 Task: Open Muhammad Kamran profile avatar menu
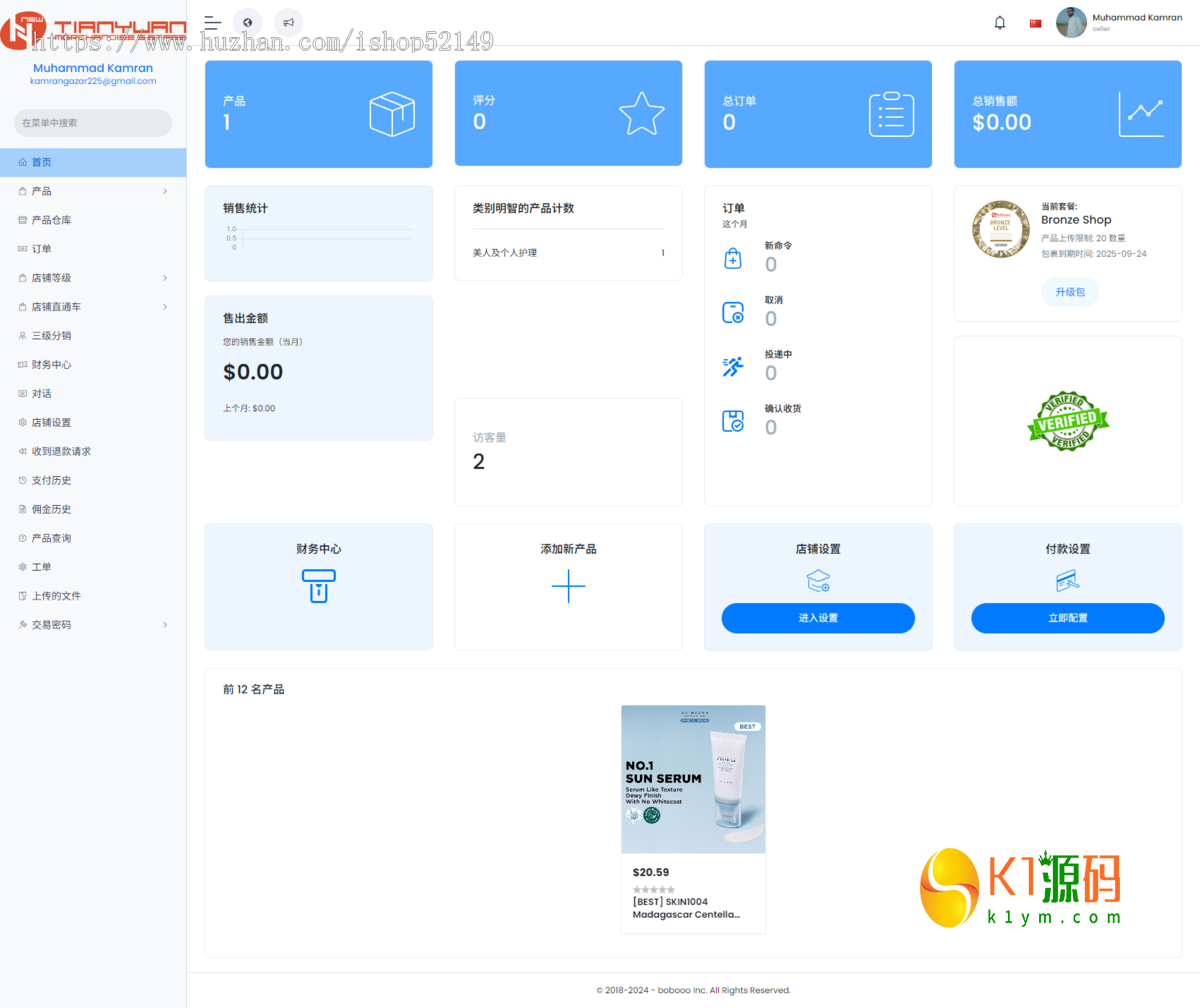pos(1071,23)
